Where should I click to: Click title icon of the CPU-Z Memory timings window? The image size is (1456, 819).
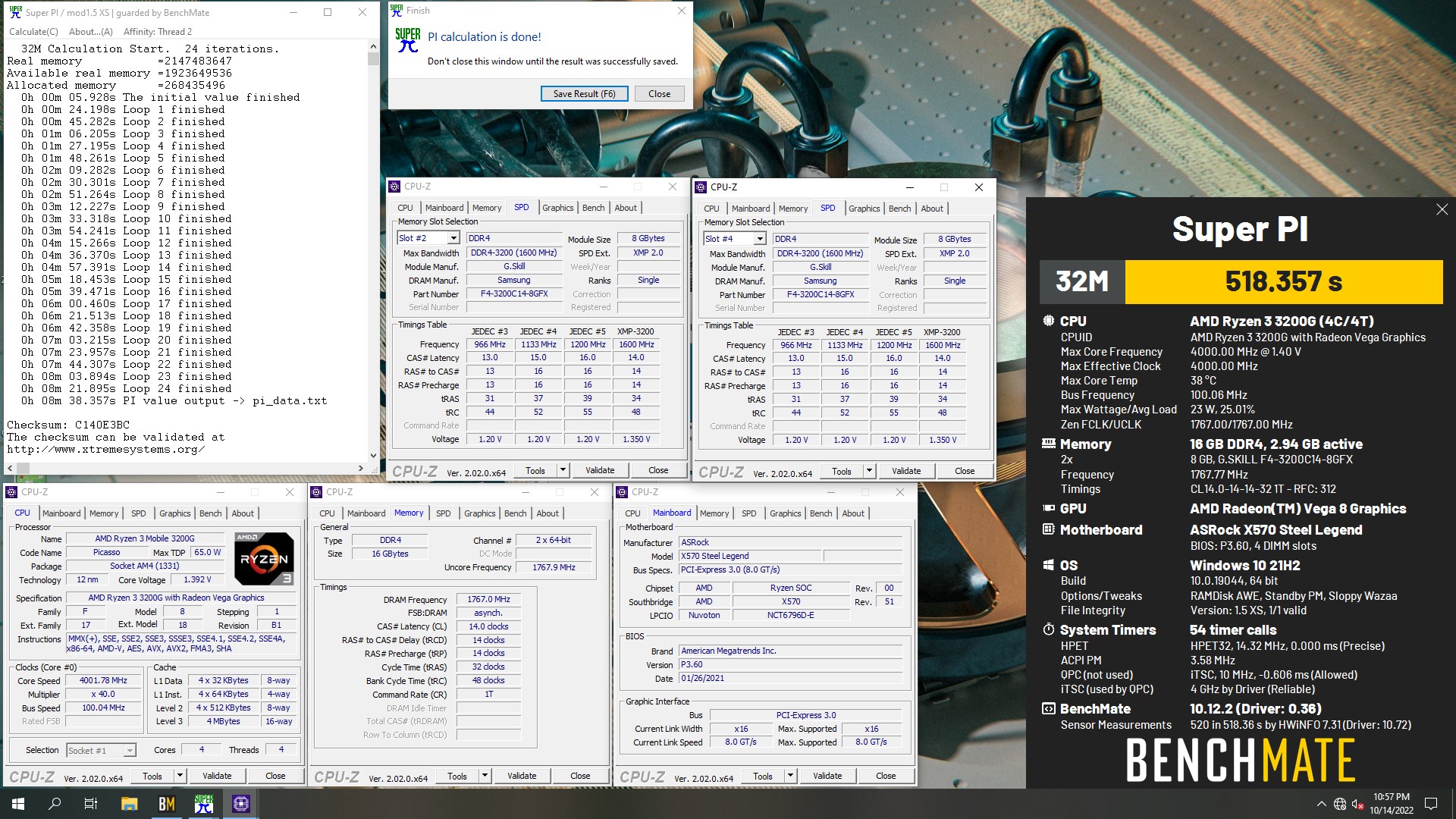(x=317, y=492)
